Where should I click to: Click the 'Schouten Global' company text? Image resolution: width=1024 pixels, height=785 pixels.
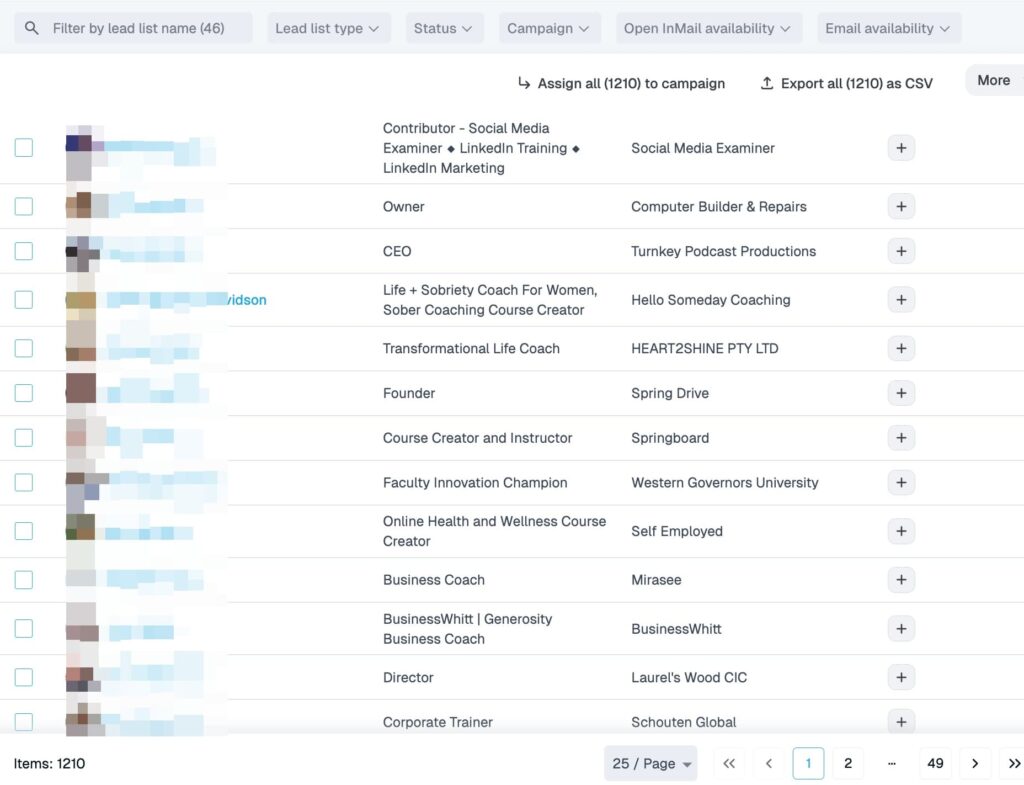click(x=683, y=722)
